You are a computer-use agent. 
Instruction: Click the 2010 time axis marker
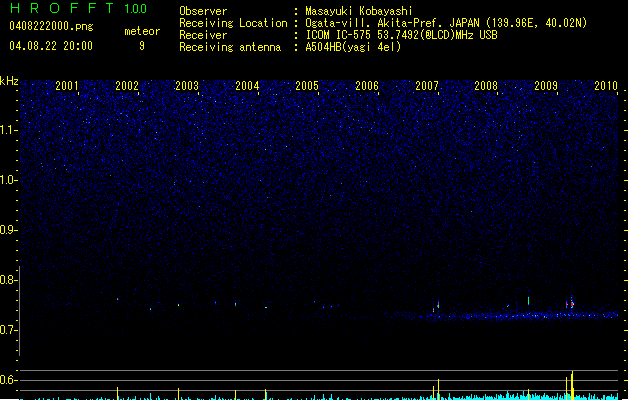[x=606, y=85]
